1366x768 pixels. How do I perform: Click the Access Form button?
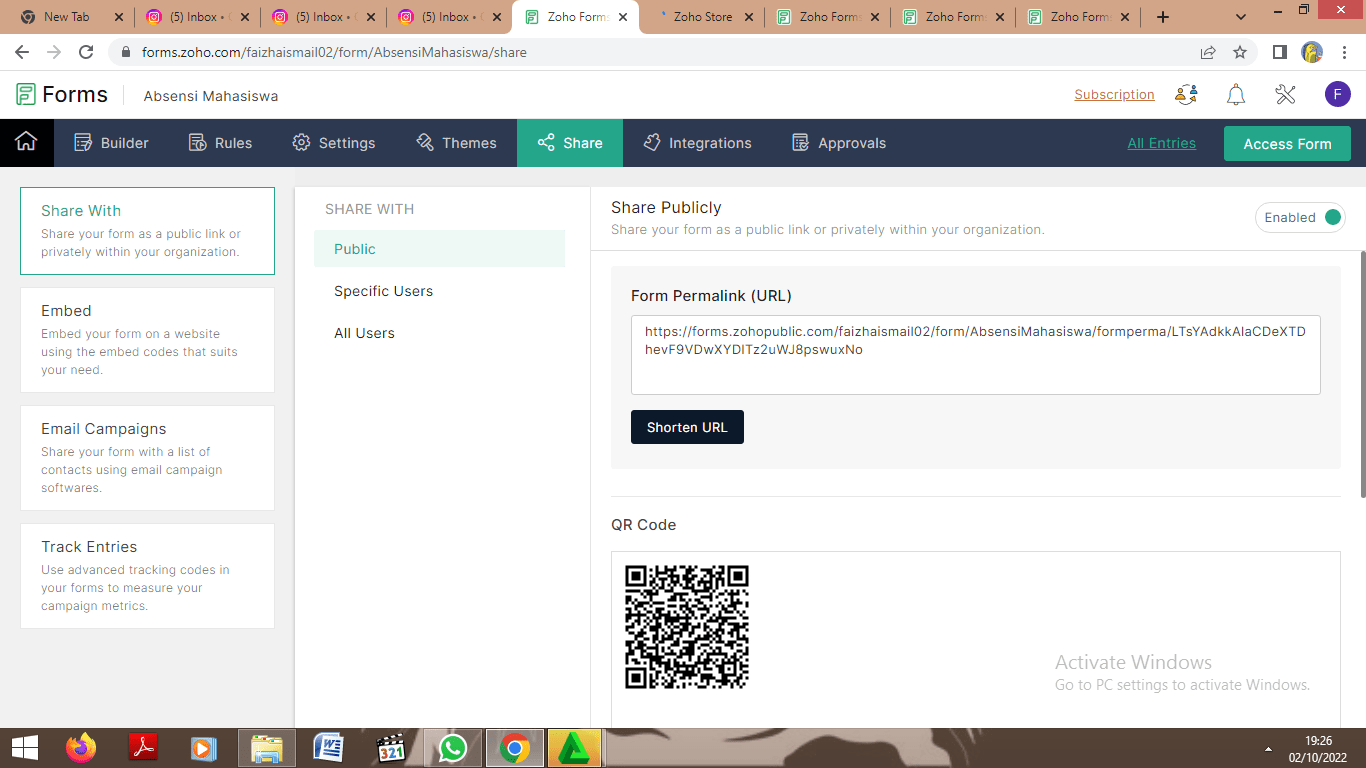click(x=1287, y=144)
